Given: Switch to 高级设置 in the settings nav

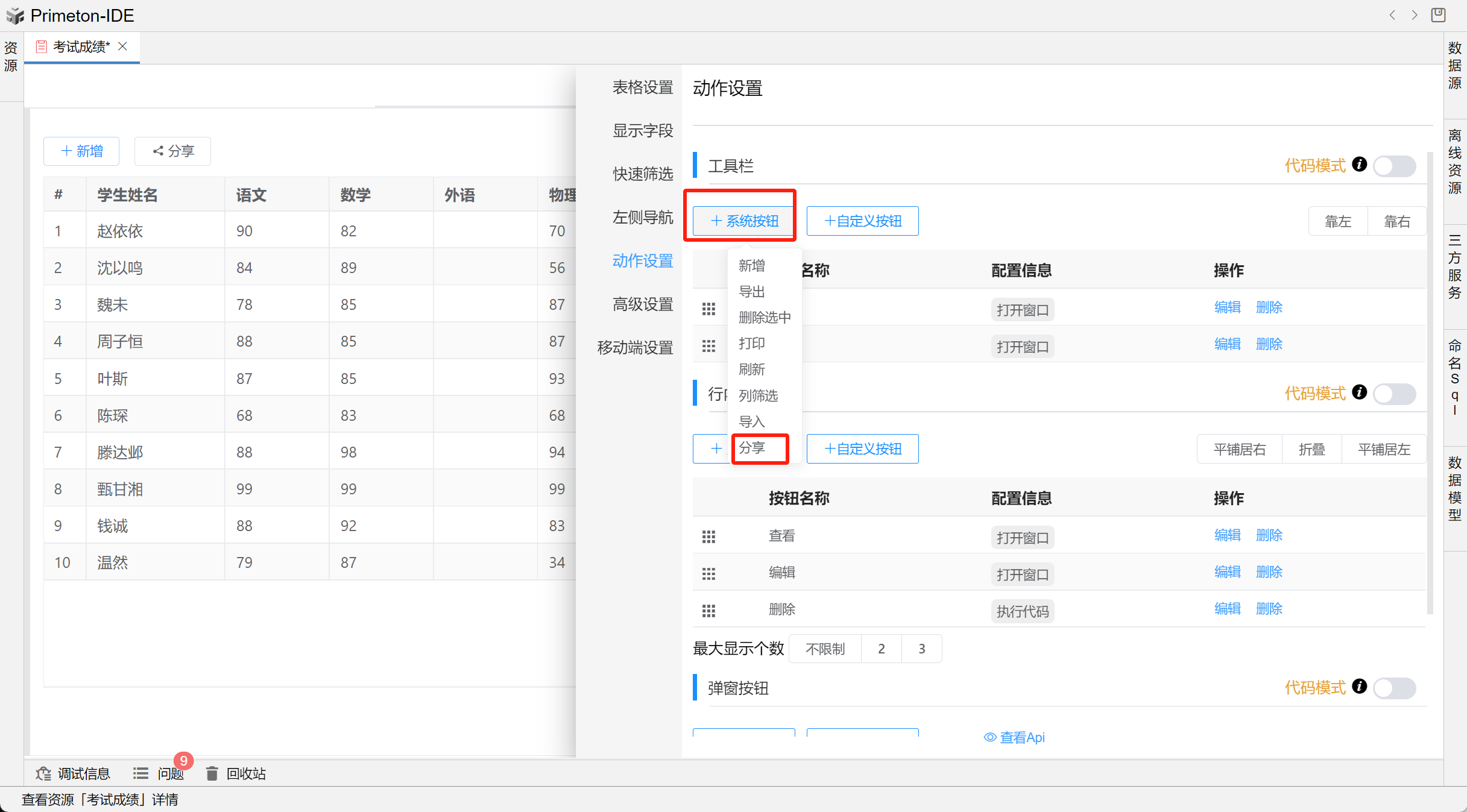Looking at the screenshot, I should 642,304.
